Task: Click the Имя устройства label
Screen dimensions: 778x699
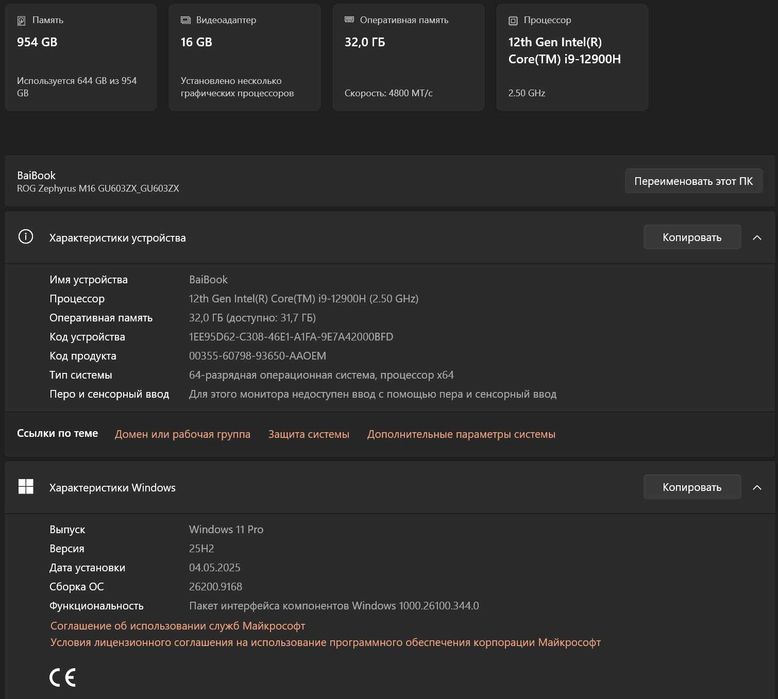Action: 88,280
